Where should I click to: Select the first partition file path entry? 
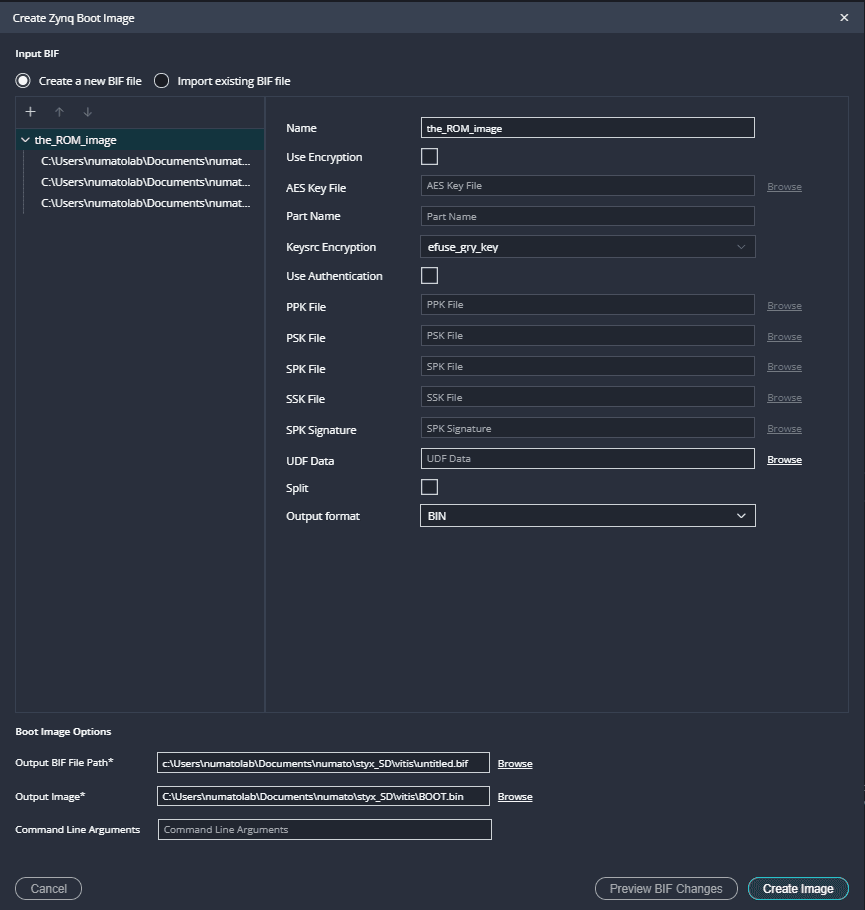click(145, 161)
